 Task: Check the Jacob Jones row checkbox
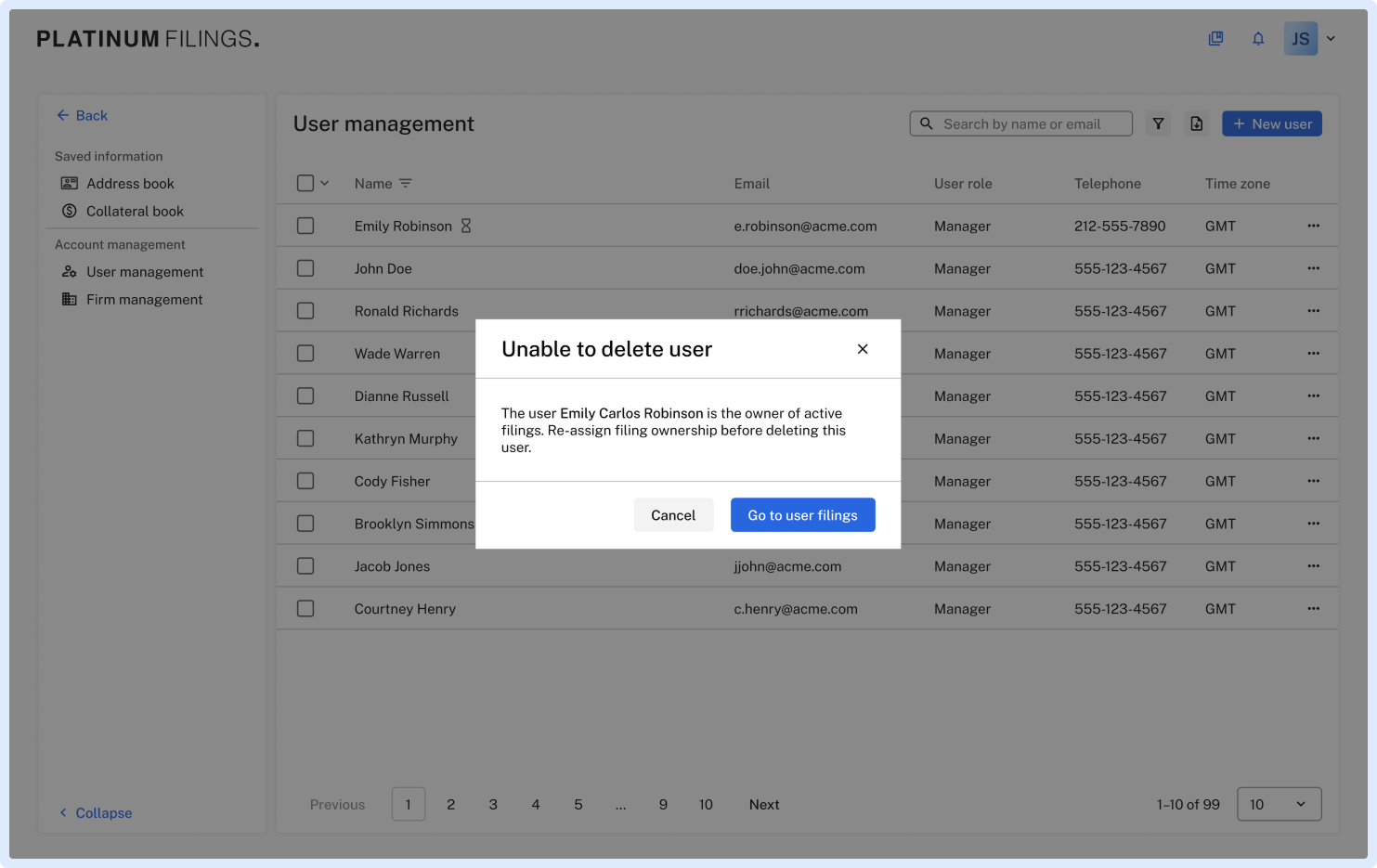(305, 566)
